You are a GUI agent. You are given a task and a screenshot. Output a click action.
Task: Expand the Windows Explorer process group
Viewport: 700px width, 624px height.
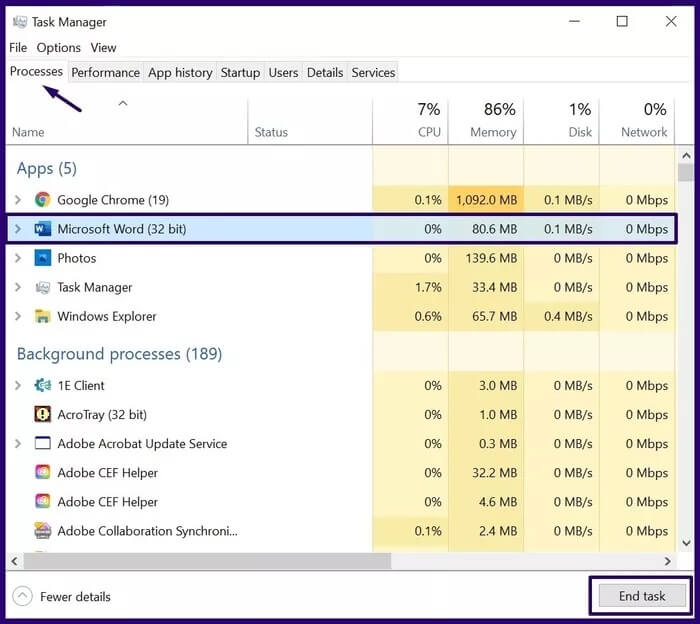[x=18, y=316]
